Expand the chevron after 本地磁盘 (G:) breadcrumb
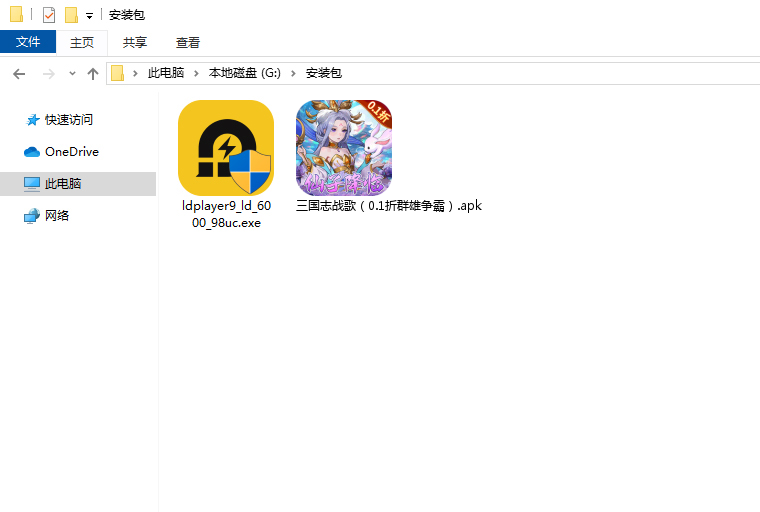Screen dimensions: 760x512 click(296, 74)
